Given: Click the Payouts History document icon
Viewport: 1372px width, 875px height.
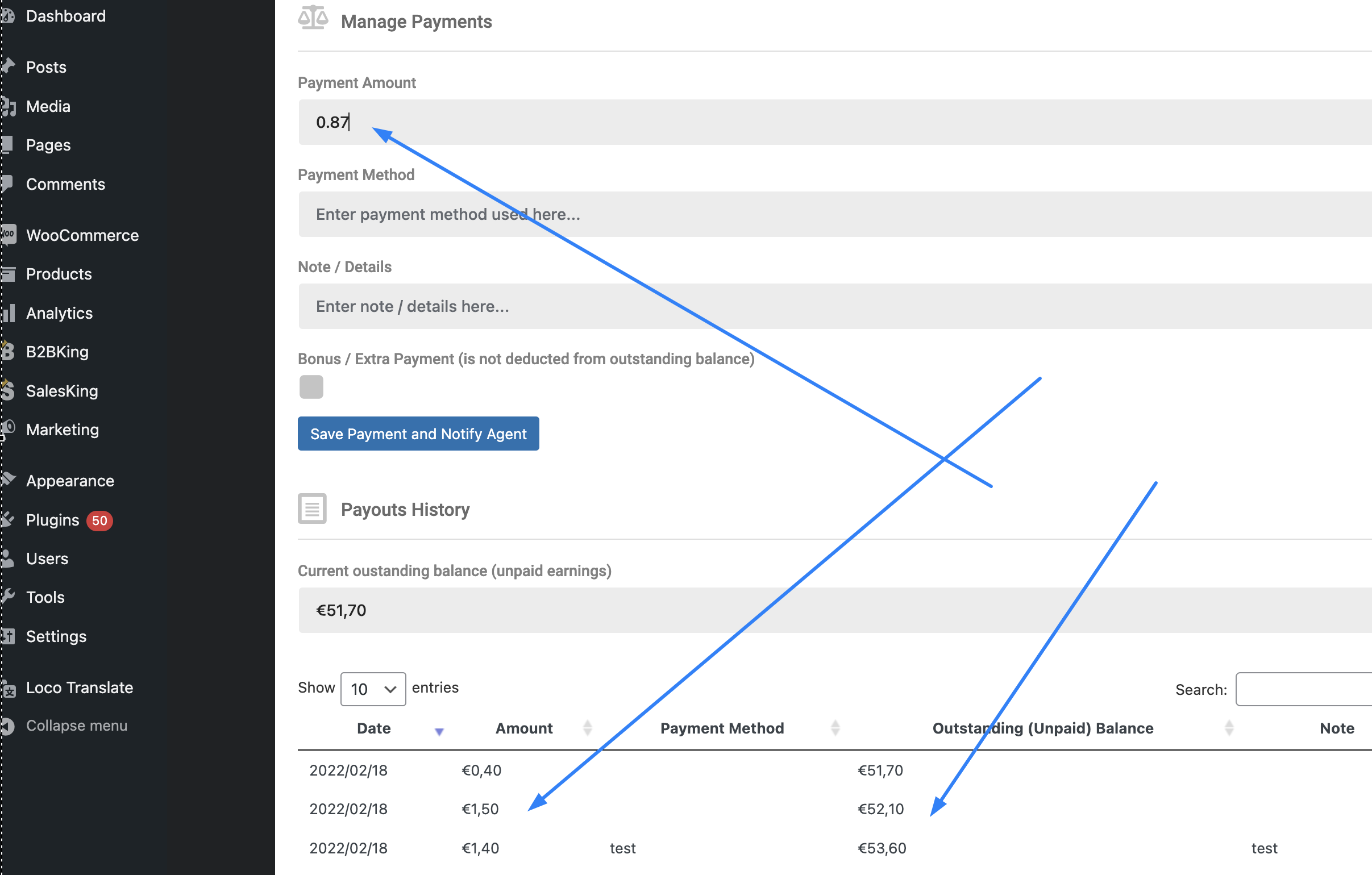Looking at the screenshot, I should (x=312, y=508).
